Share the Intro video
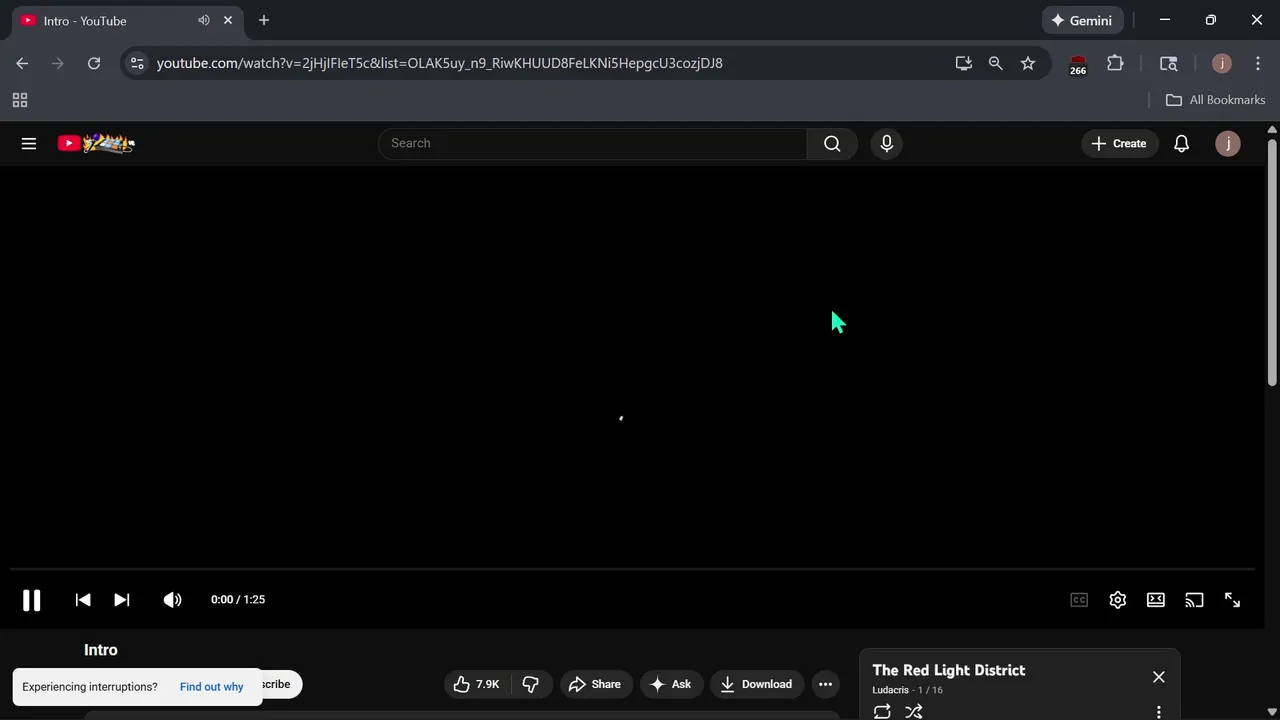1280x720 pixels. (x=596, y=684)
